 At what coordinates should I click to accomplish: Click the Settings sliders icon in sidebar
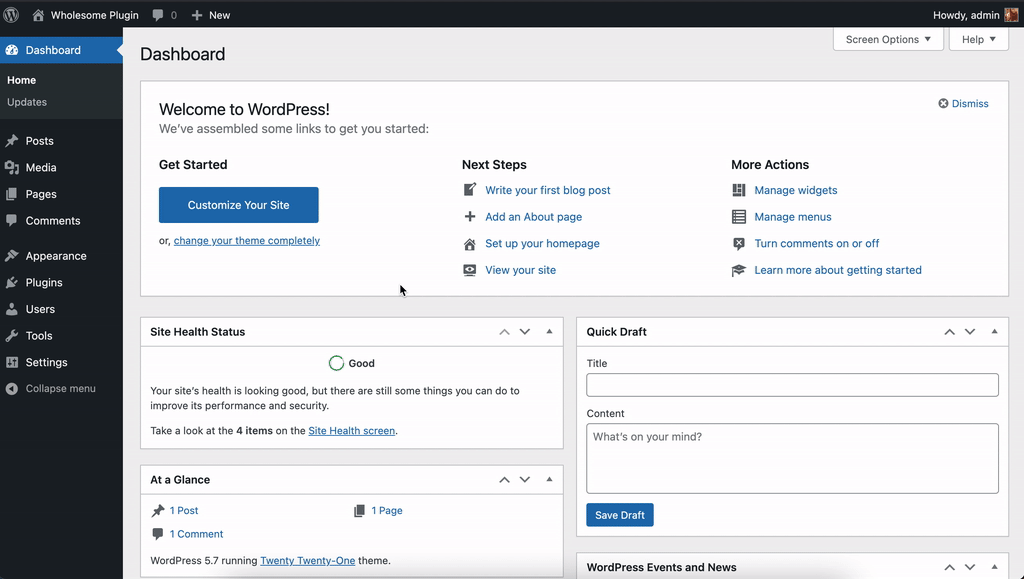click(x=12, y=362)
